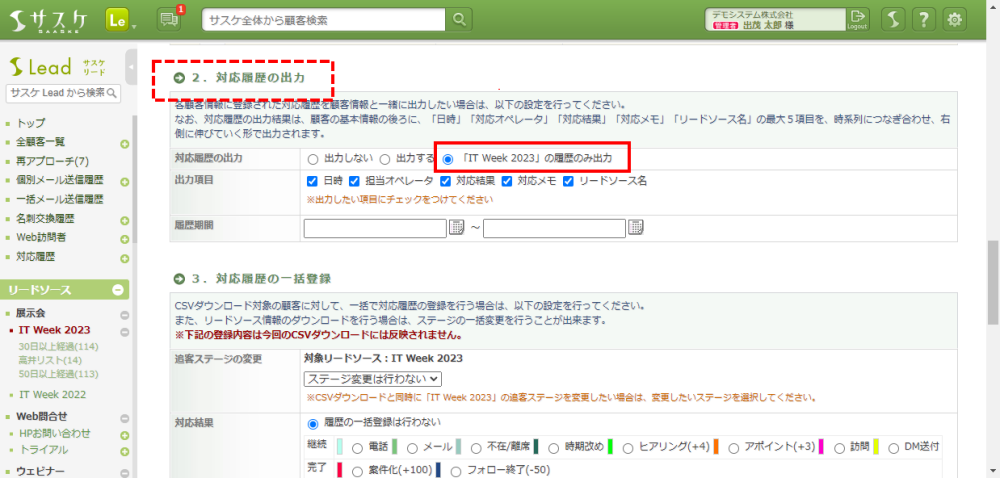Open the notifications message icon
1000x478 pixels.
pyautogui.click(x=168, y=19)
